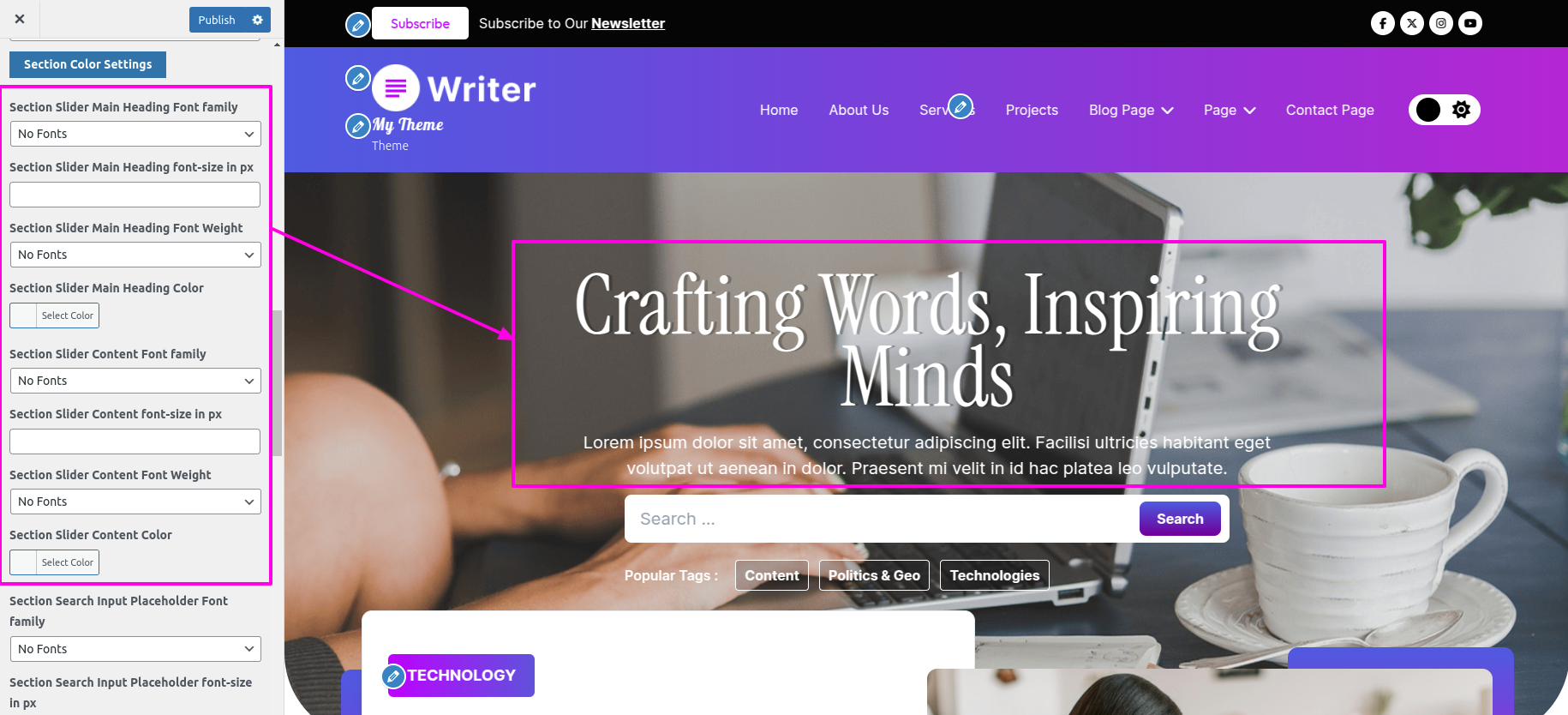
Task: Toggle the dark mode switch in header
Action: point(1444,110)
